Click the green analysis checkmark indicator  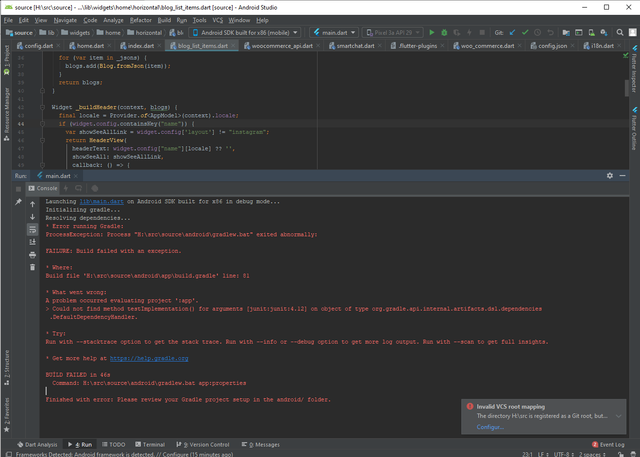pyautogui.click(x=625, y=55)
